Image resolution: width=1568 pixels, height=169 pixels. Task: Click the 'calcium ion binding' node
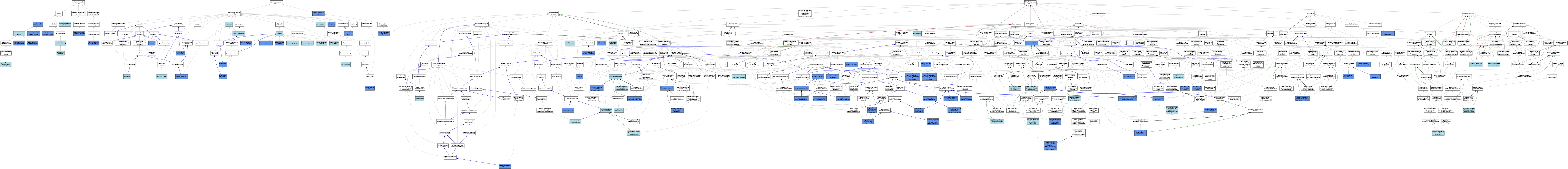point(60,53)
